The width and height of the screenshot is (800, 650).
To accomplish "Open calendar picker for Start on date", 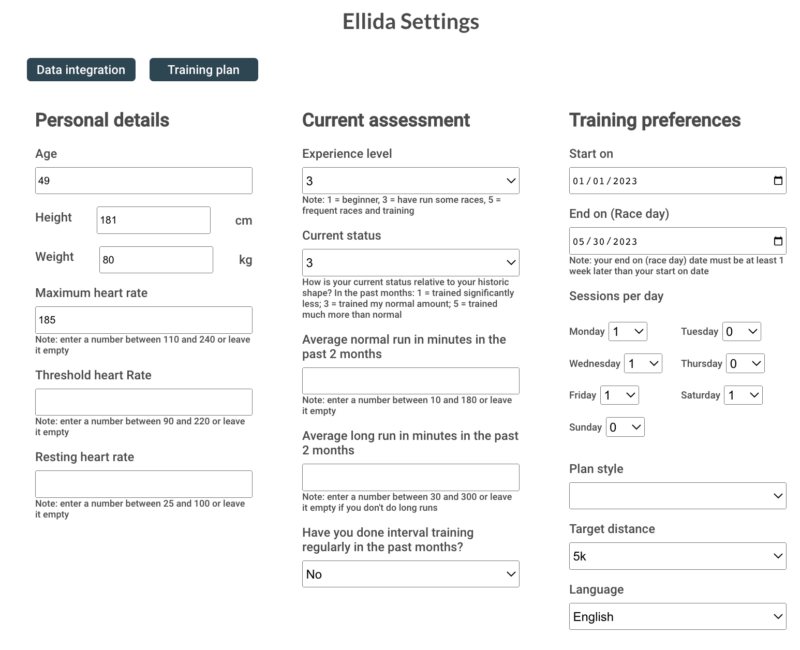I will pyautogui.click(x=778, y=181).
